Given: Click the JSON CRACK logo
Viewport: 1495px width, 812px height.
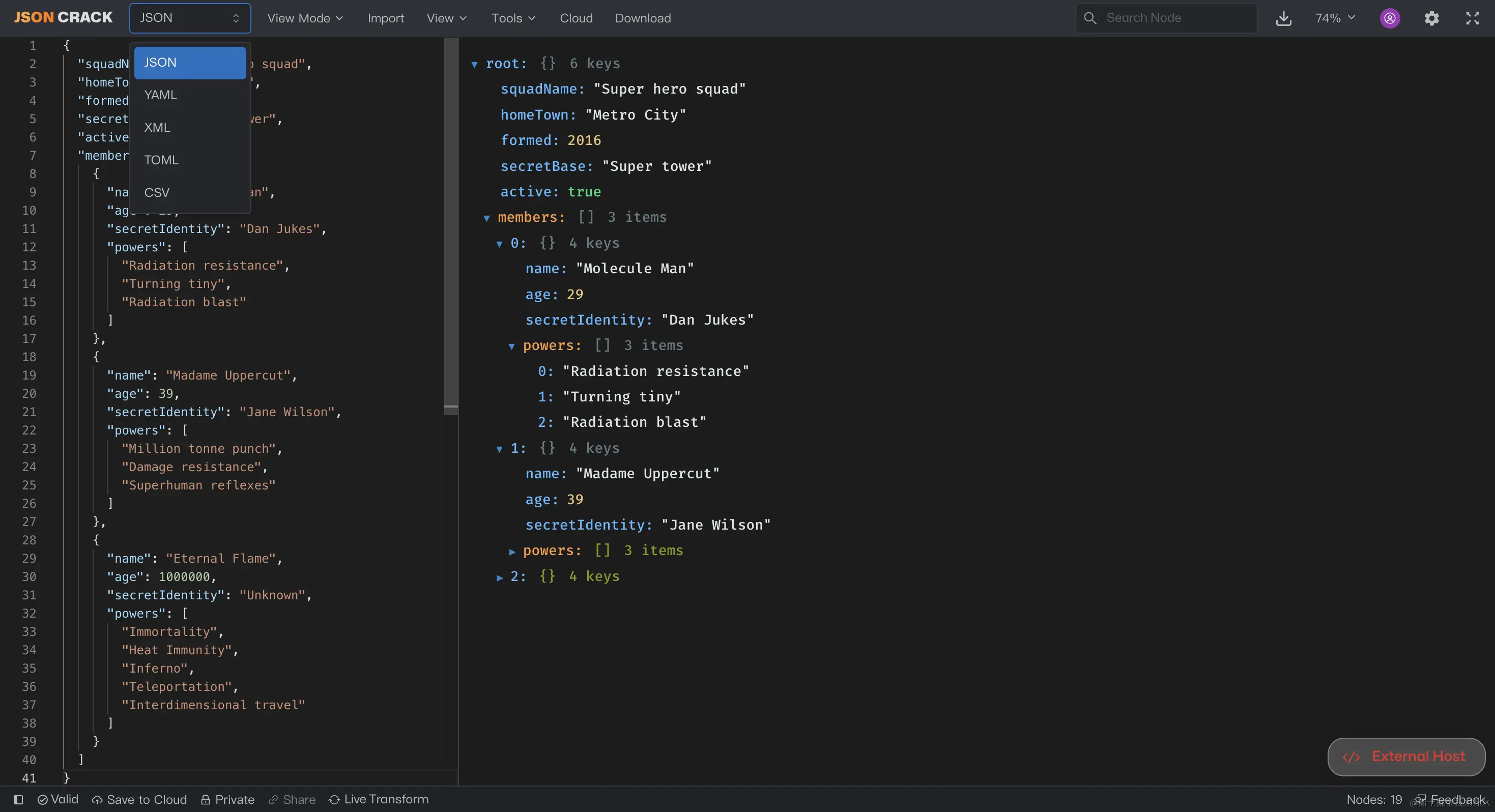Looking at the screenshot, I should coord(63,17).
